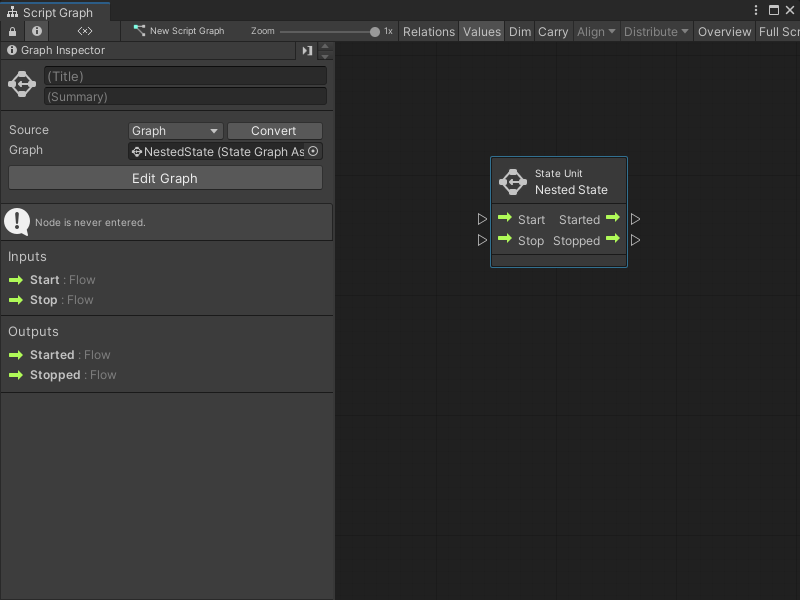Open the Distribute dropdown menu
This screenshot has width=800, height=600.
tap(655, 31)
